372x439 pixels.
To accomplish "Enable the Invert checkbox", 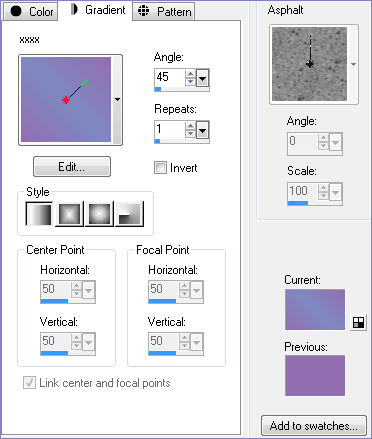I will [x=160, y=167].
